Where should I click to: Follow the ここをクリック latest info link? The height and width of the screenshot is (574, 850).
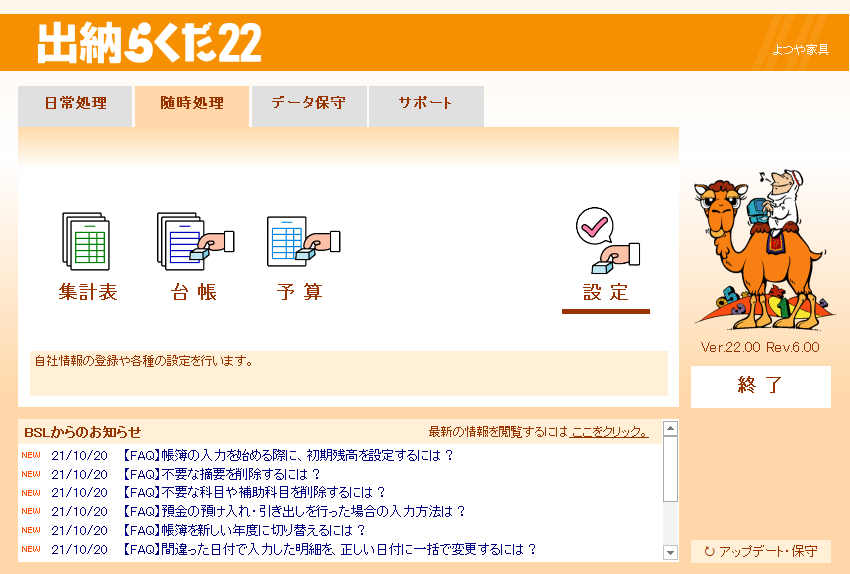pyautogui.click(x=609, y=432)
